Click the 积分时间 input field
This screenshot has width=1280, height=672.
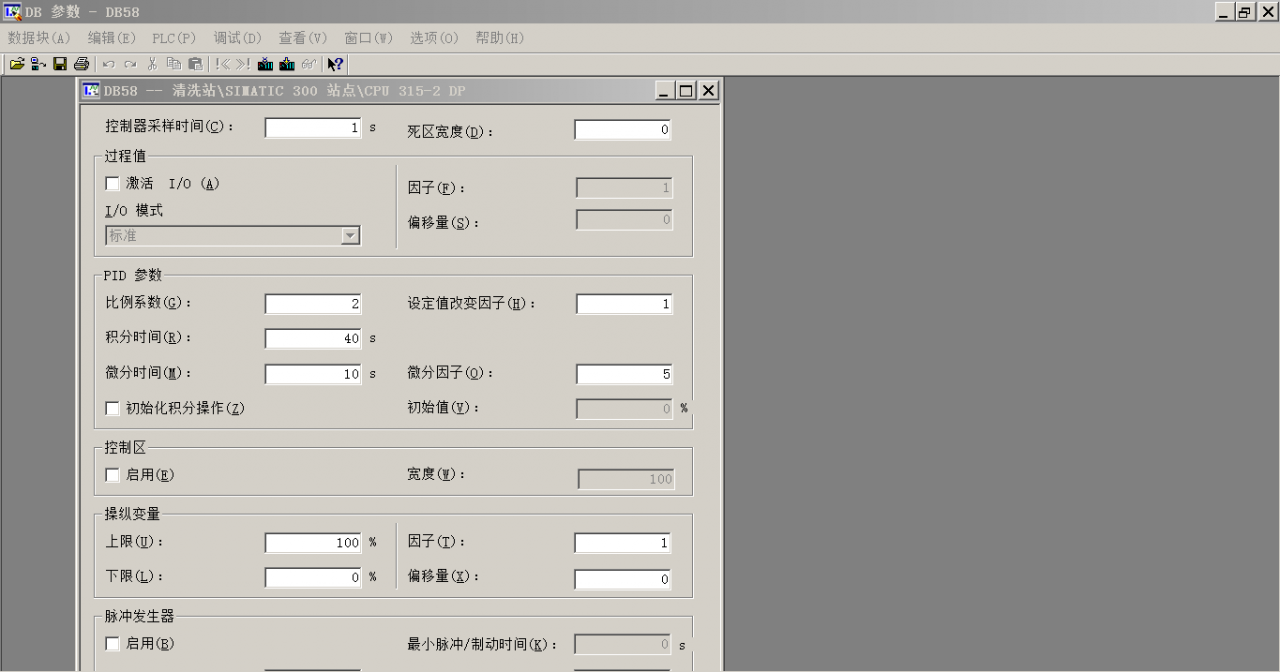point(313,339)
